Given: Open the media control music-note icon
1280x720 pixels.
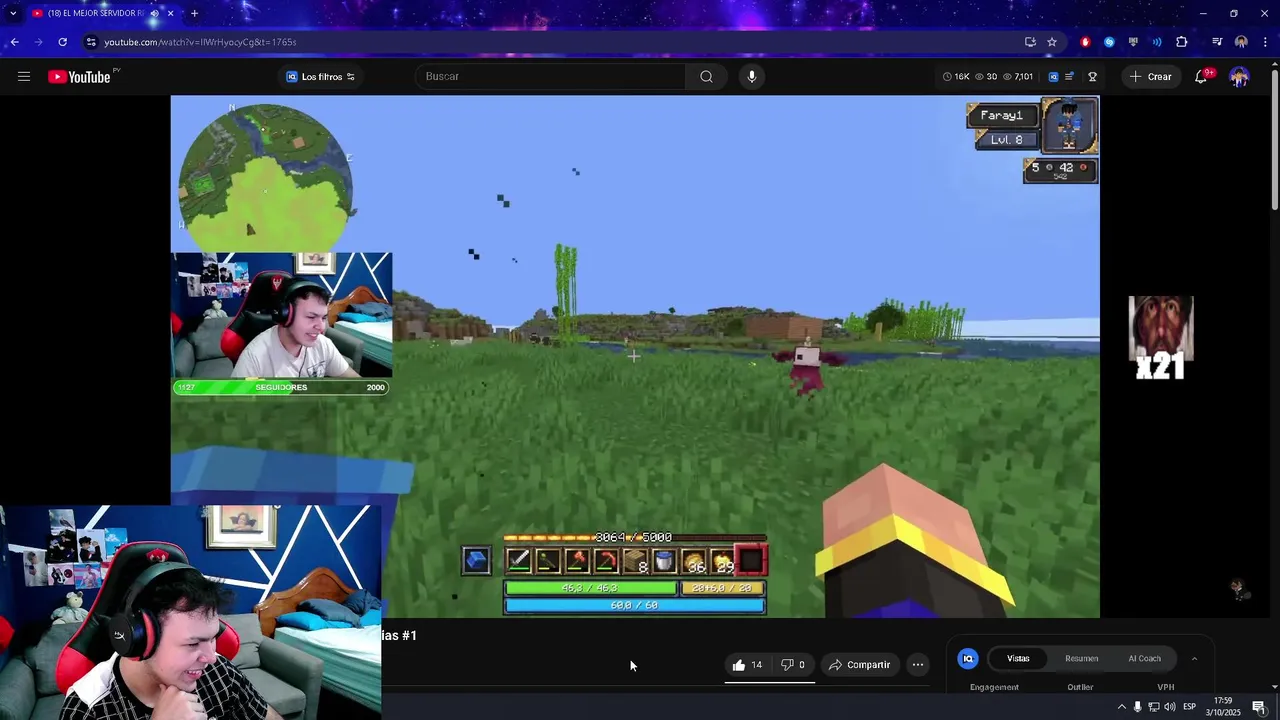Looking at the screenshot, I should (x=1217, y=42).
